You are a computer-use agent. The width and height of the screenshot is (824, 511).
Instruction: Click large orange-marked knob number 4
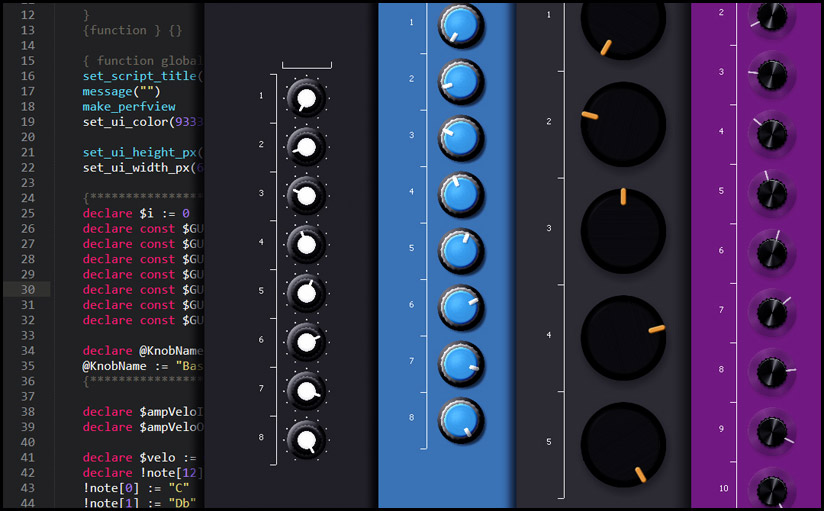(x=623, y=337)
